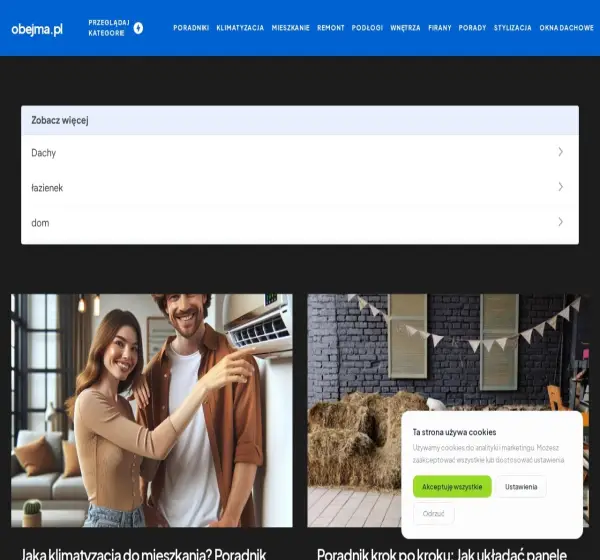Viewport: 600px width, 560px height.
Task: Expand the chevron next to Dachy
Action: pyautogui.click(x=560, y=152)
